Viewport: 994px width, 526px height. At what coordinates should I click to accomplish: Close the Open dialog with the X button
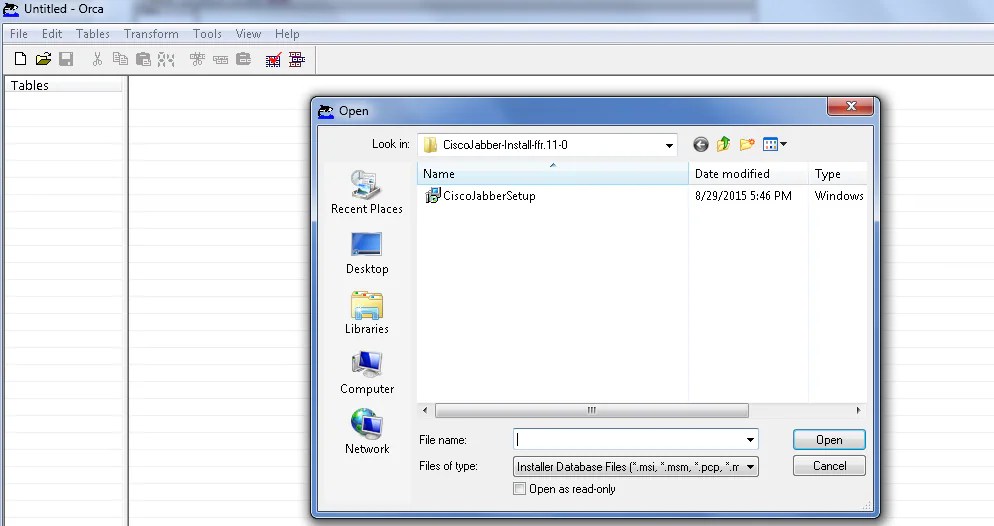coord(851,106)
